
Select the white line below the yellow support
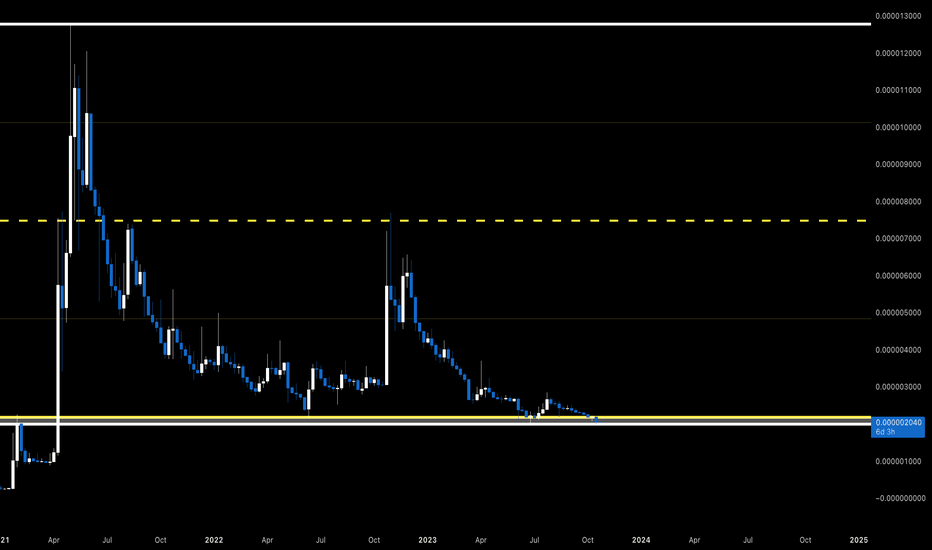click(x=435, y=423)
